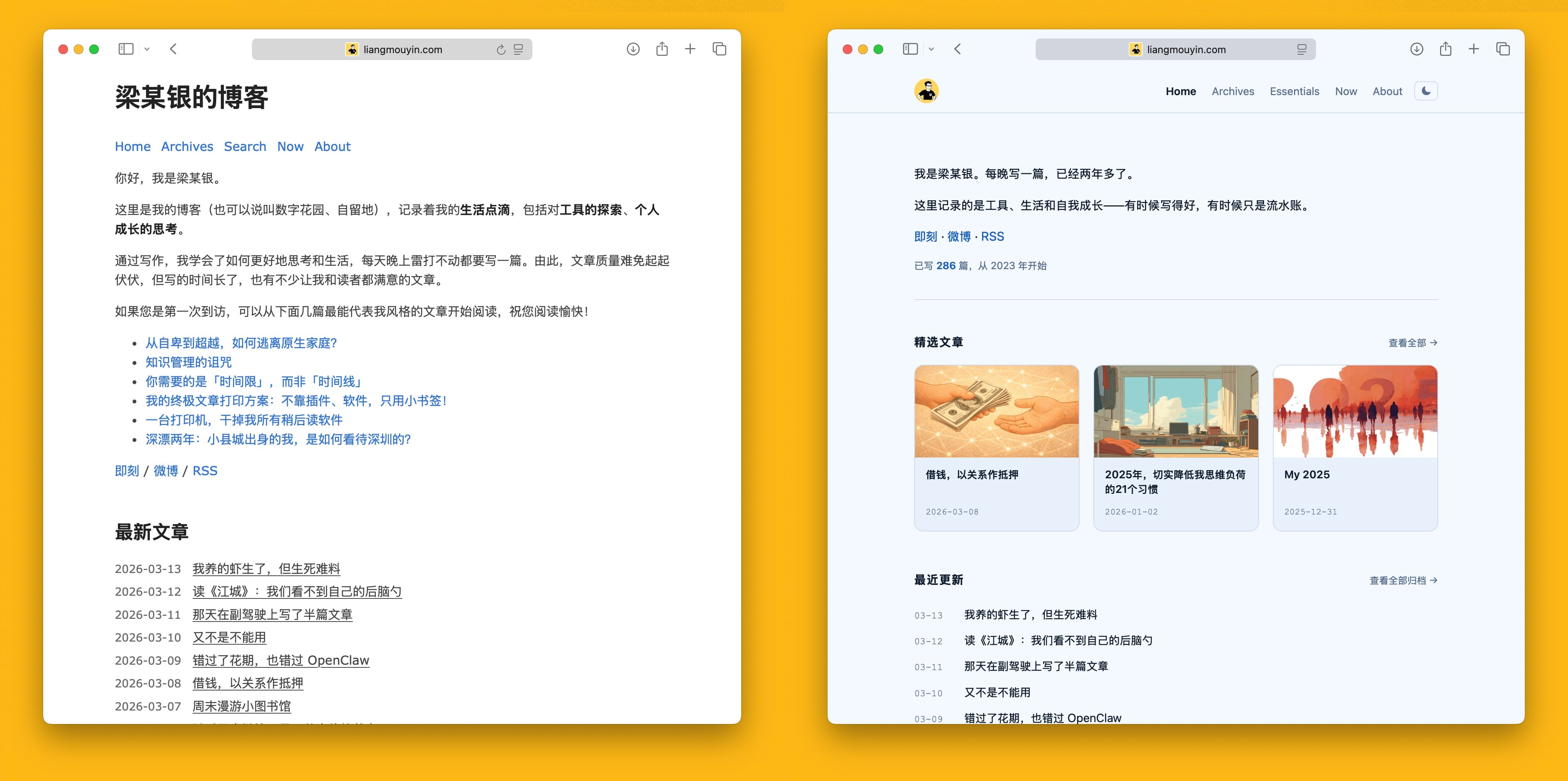The width and height of the screenshot is (1568, 781).
Task: Open Reader view icon in right window
Action: point(1301,50)
